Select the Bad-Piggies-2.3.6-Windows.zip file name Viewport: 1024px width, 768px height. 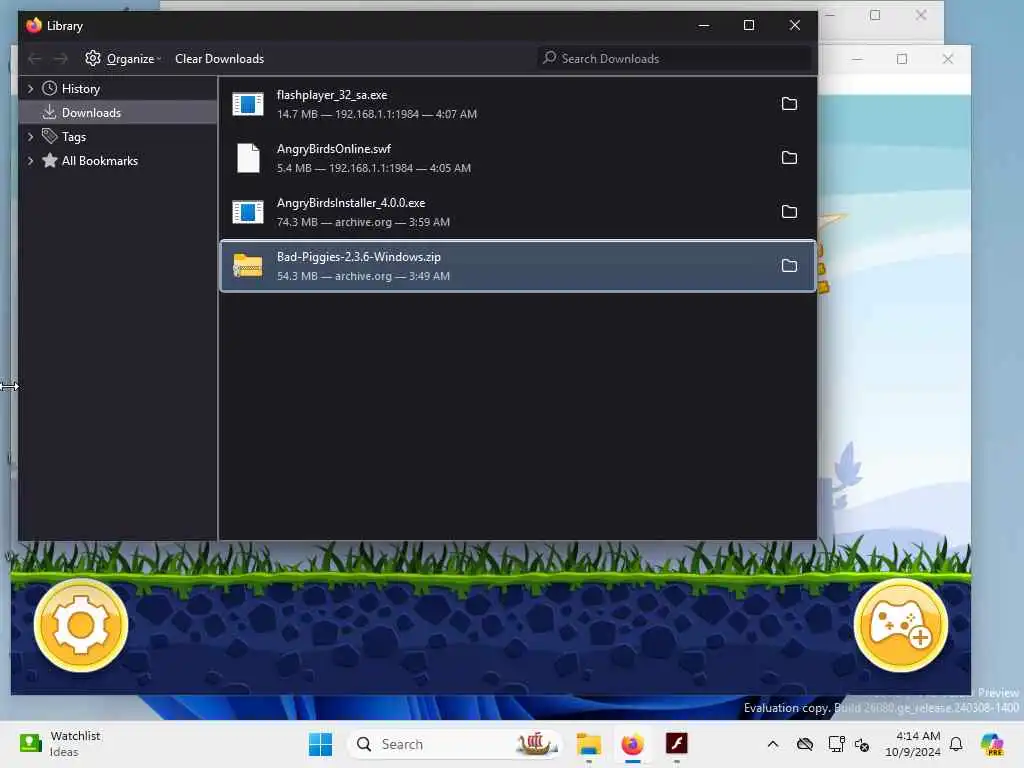pyautogui.click(x=359, y=257)
